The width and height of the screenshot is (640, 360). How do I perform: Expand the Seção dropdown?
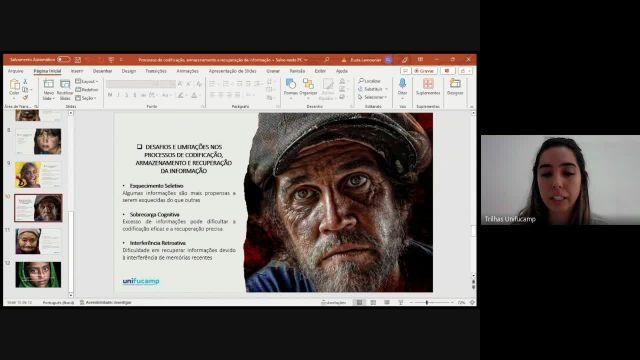tap(86, 98)
